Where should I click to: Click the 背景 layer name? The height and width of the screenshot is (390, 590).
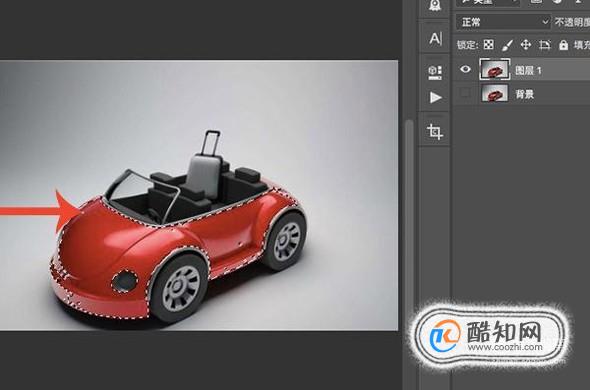[x=525, y=94]
